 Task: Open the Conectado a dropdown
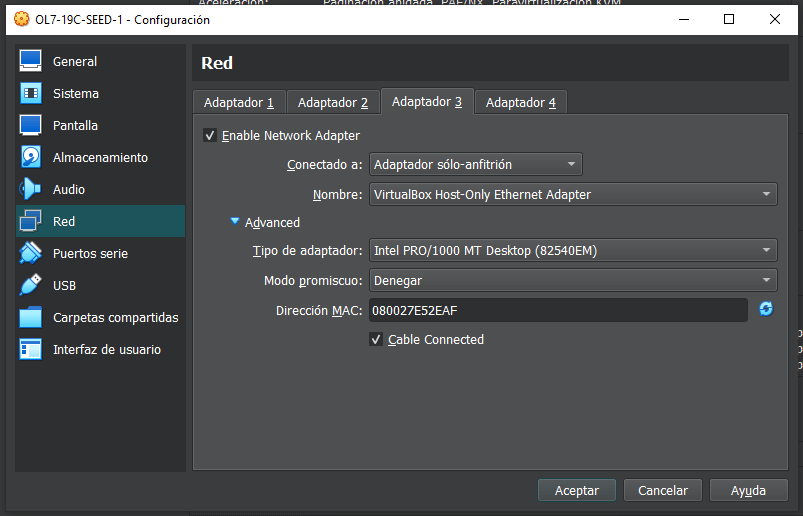[x=475, y=164]
